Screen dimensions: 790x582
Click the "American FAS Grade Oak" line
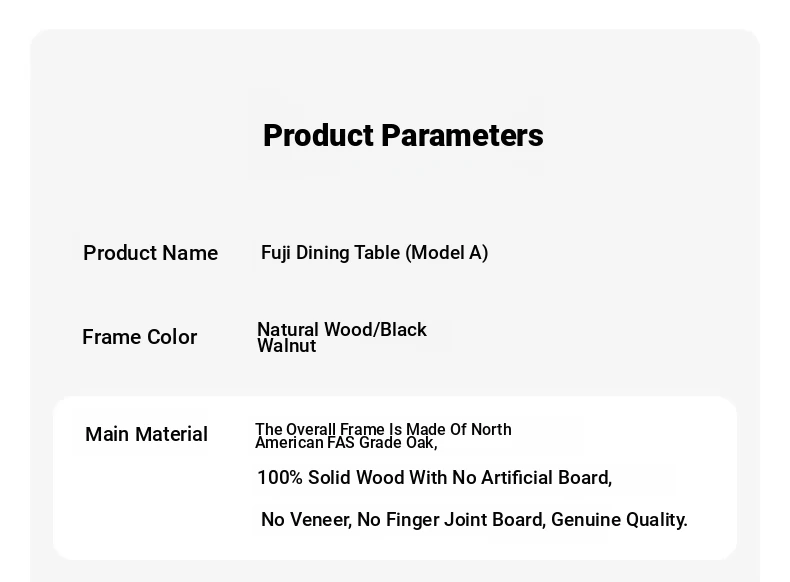[345, 443]
